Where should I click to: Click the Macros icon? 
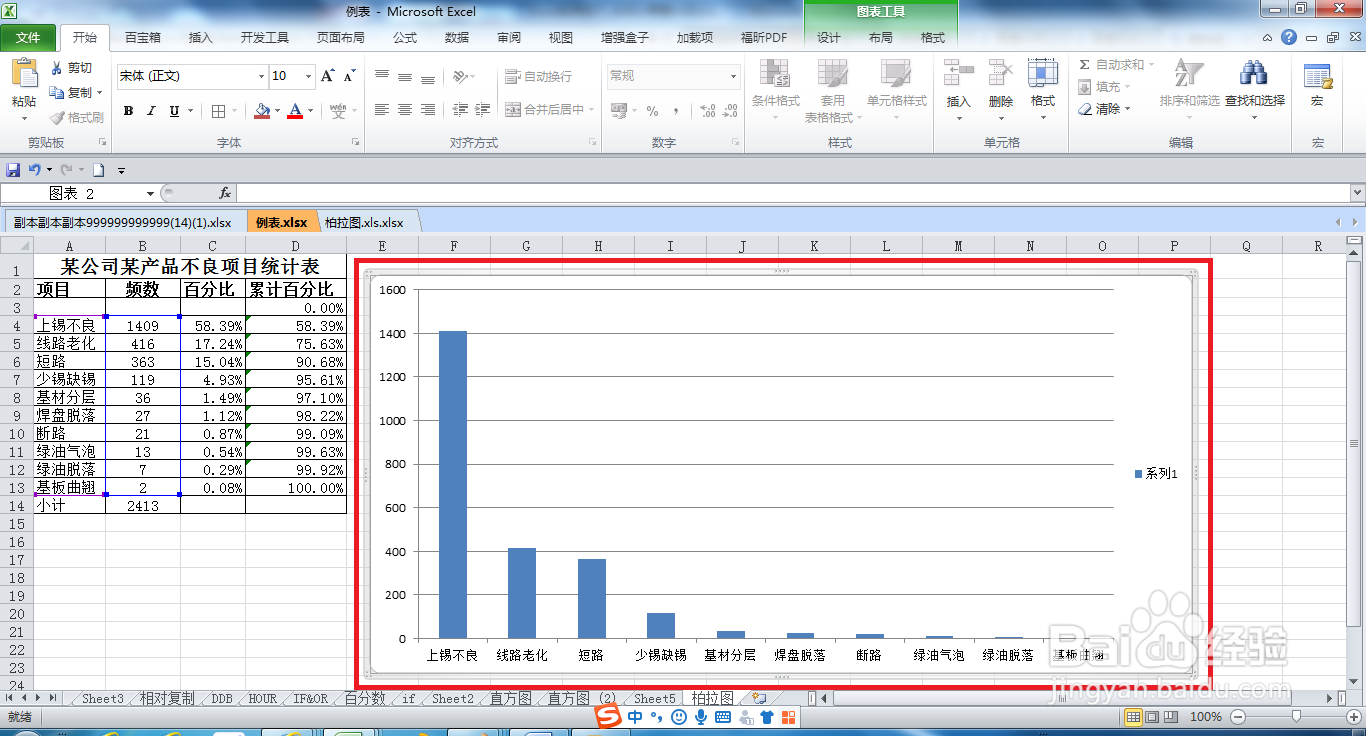(x=1317, y=76)
